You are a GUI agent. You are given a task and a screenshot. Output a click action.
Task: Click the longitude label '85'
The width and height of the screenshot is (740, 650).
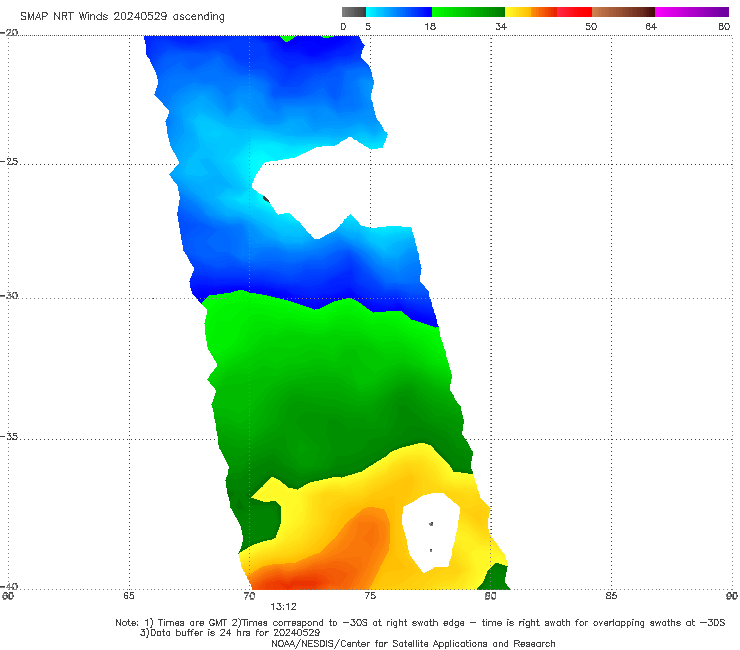click(x=611, y=596)
